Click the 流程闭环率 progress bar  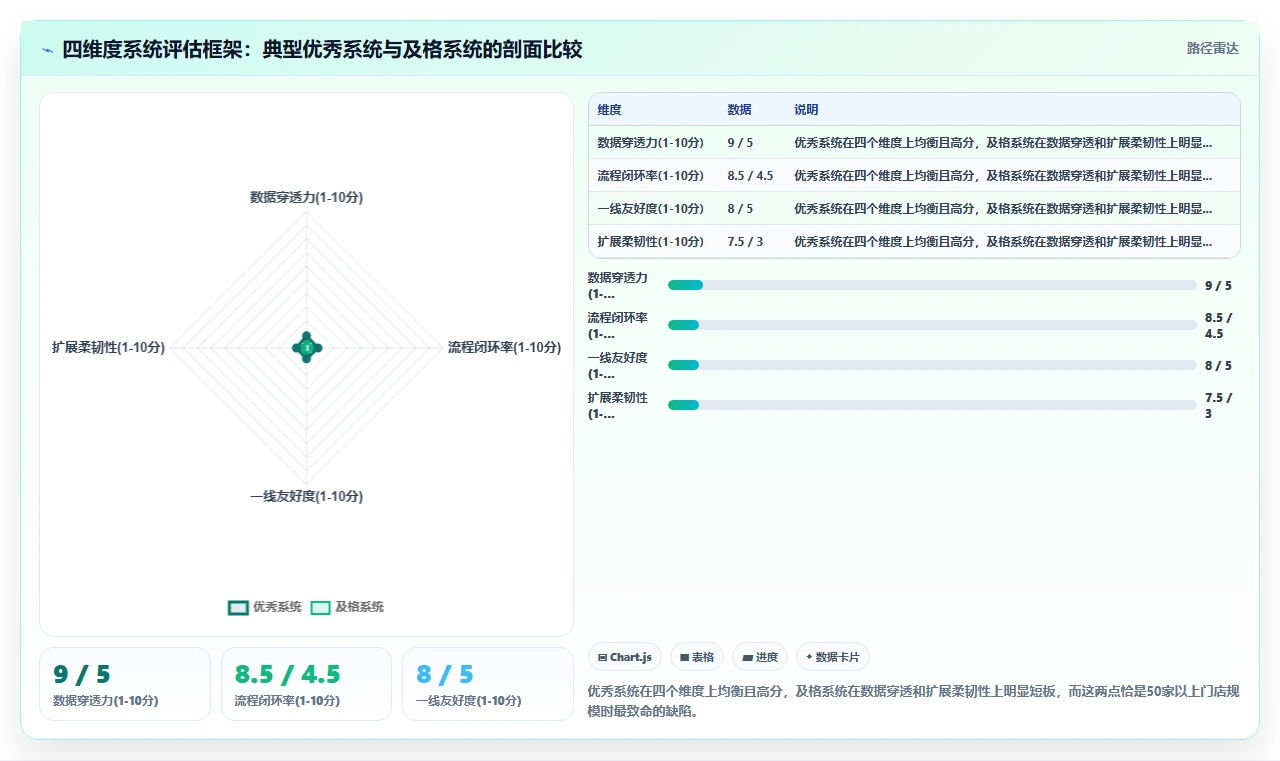tap(932, 325)
